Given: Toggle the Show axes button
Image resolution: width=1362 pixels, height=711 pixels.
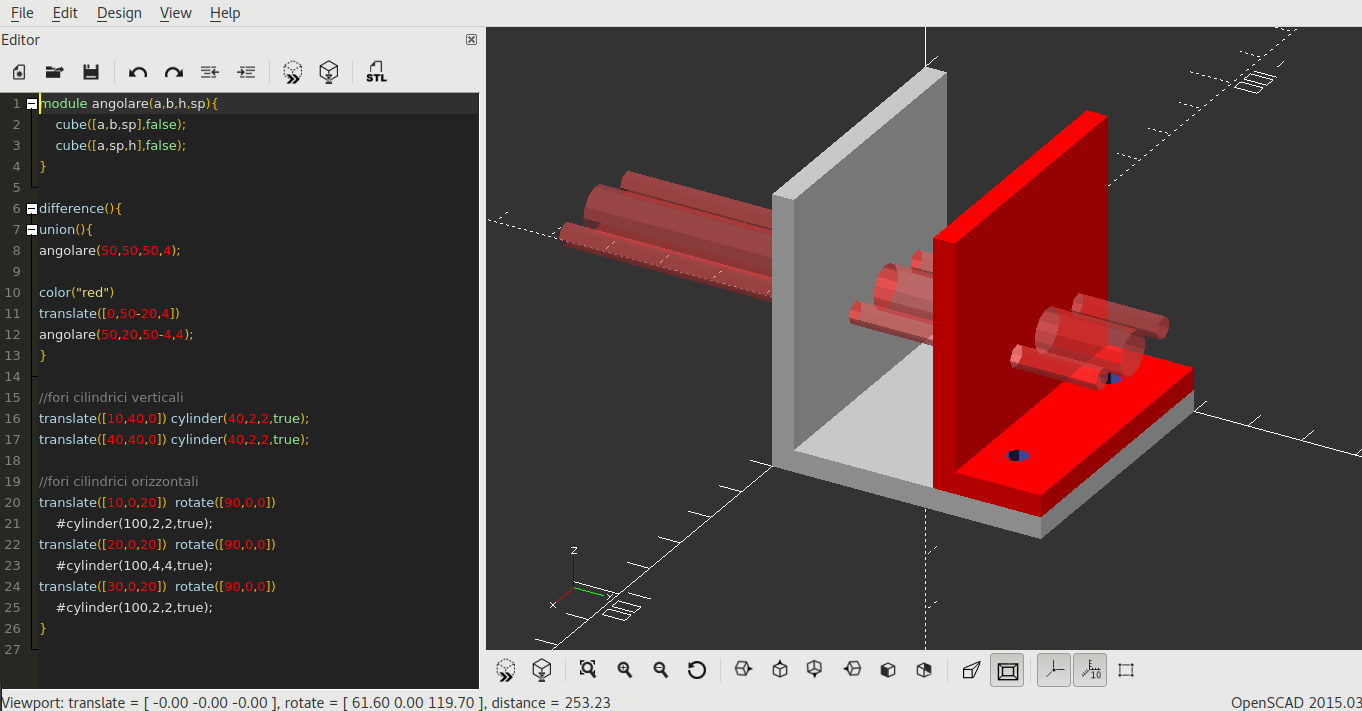Looking at the screenshot, I should (1054, 670).
